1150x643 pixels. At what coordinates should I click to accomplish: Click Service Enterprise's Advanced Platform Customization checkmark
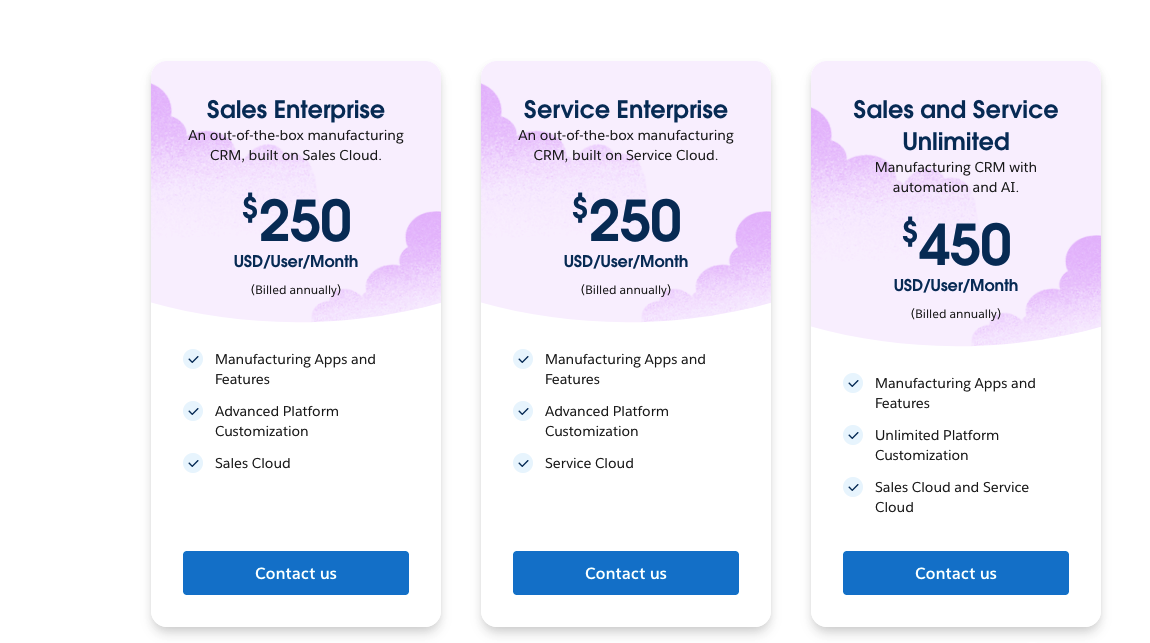pos(523,411)
